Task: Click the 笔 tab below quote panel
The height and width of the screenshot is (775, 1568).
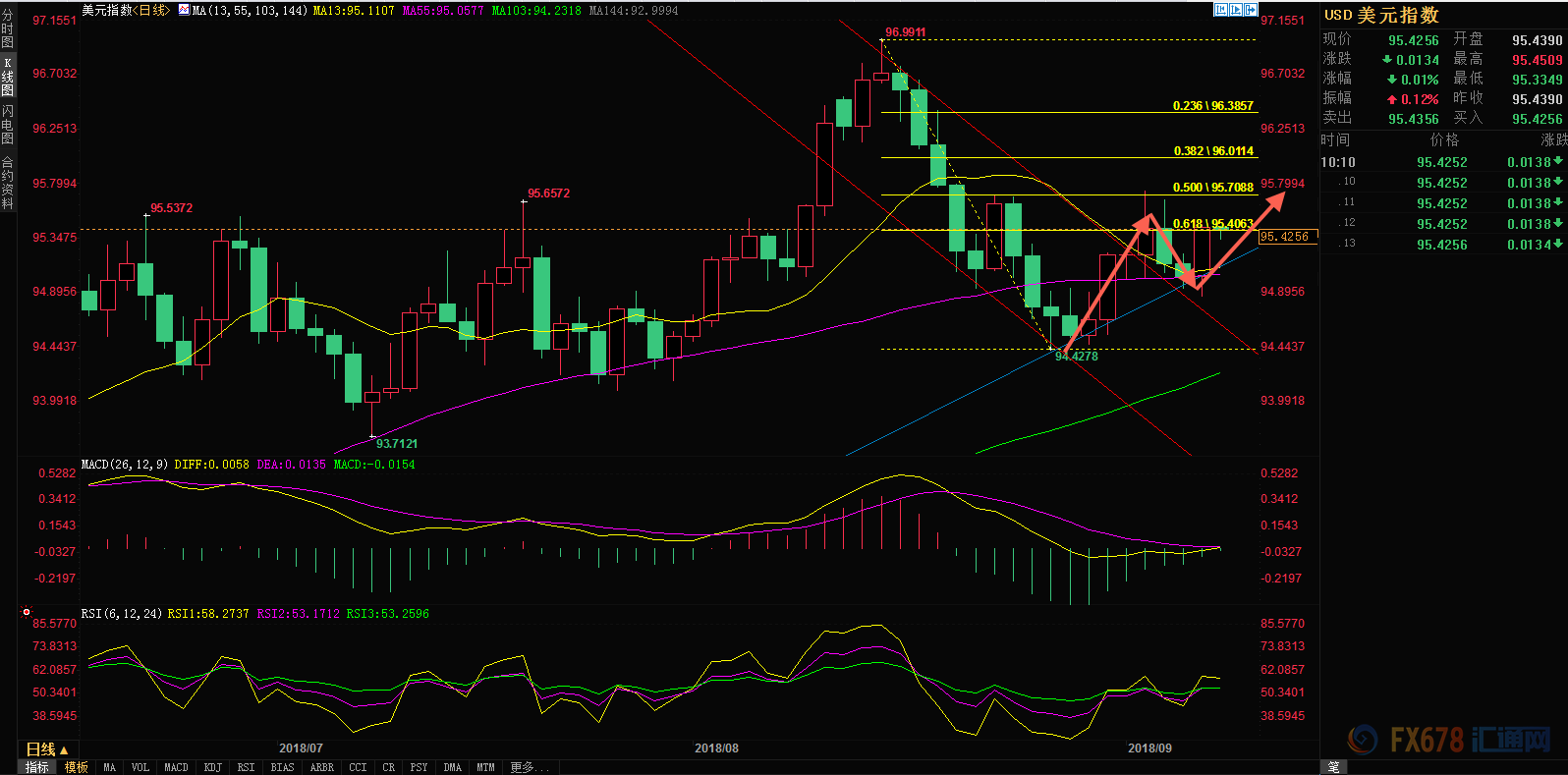Action: [x=1334, y=767]
